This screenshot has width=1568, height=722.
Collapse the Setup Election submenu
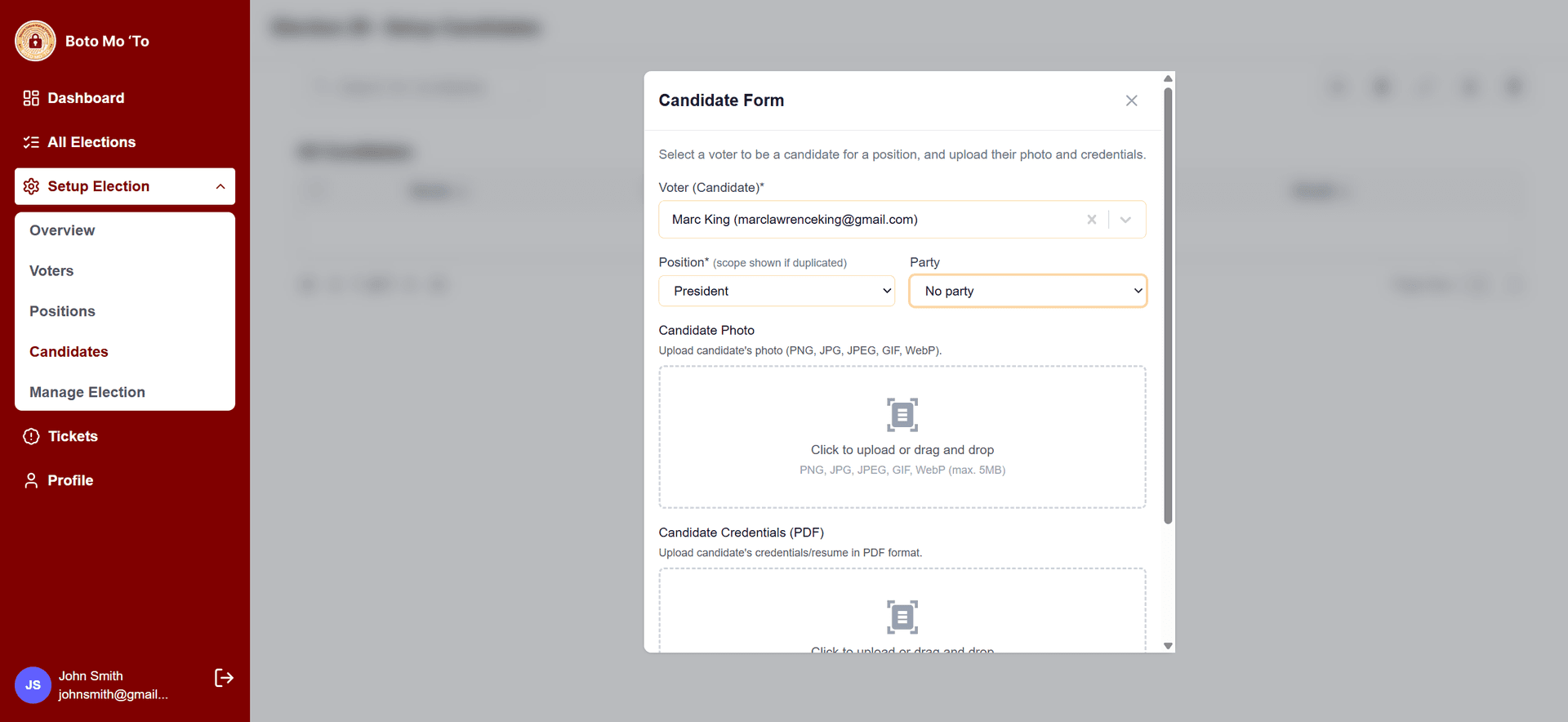tap(220, 186)
